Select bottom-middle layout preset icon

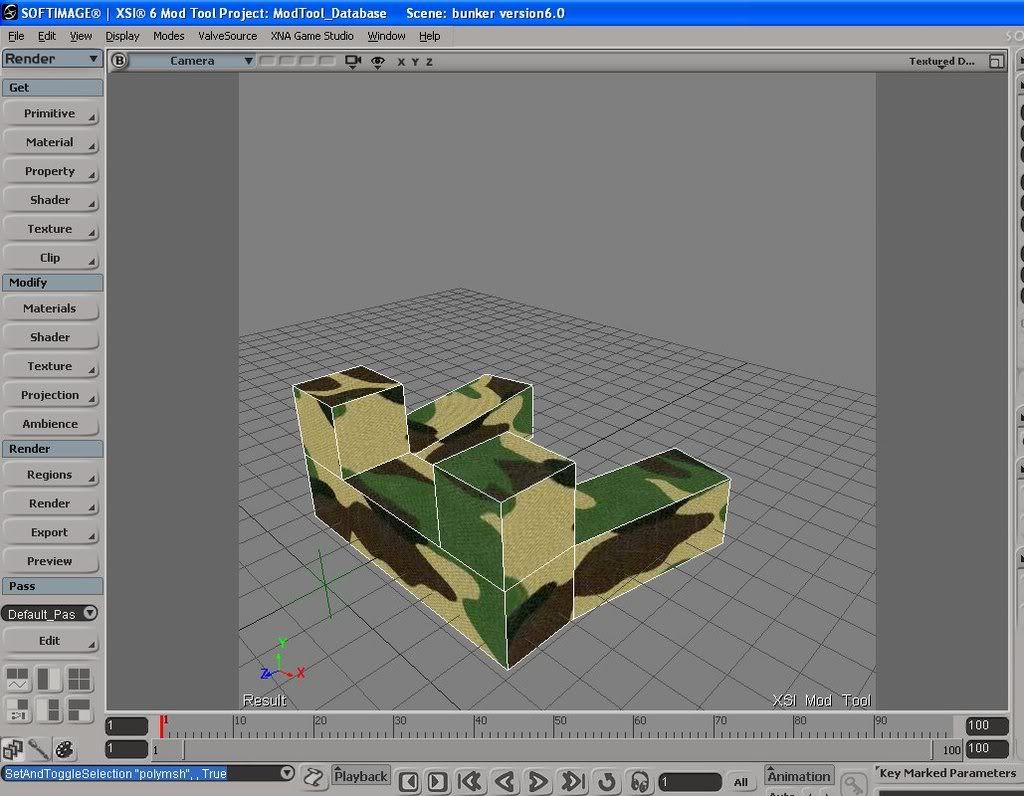[48, 710]
